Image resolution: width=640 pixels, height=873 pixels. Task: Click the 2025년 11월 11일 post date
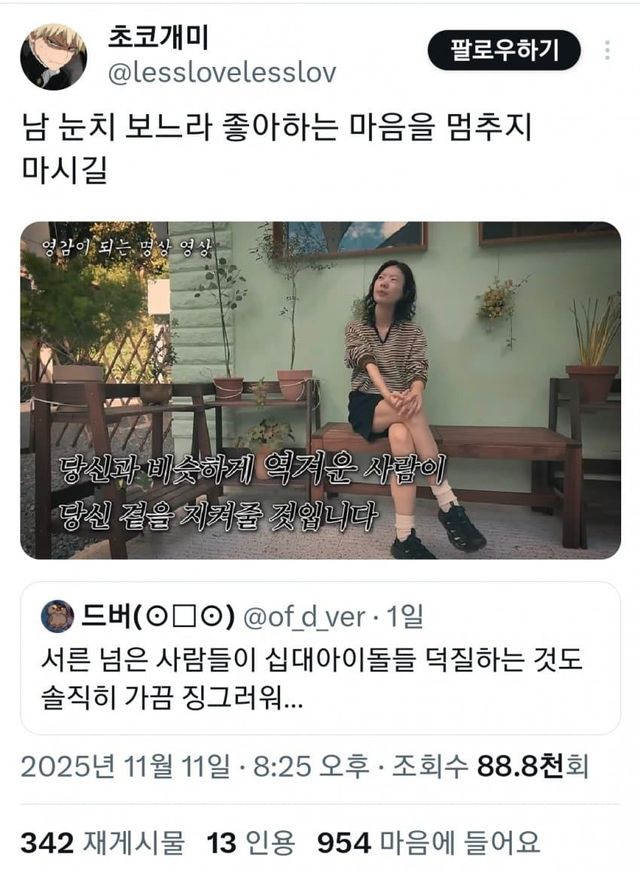(x=125, y=766)
